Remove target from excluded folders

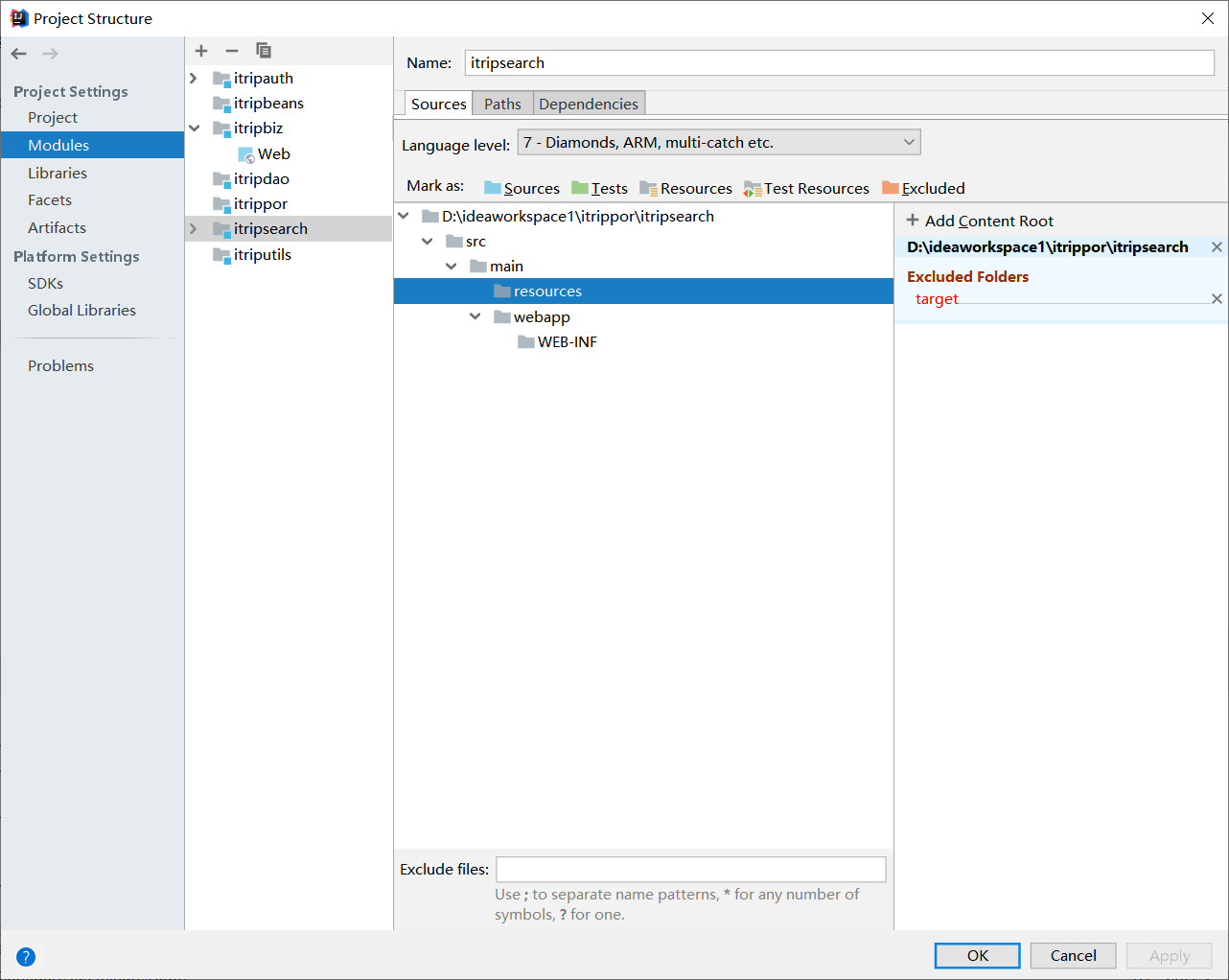tap(1217, 299)
